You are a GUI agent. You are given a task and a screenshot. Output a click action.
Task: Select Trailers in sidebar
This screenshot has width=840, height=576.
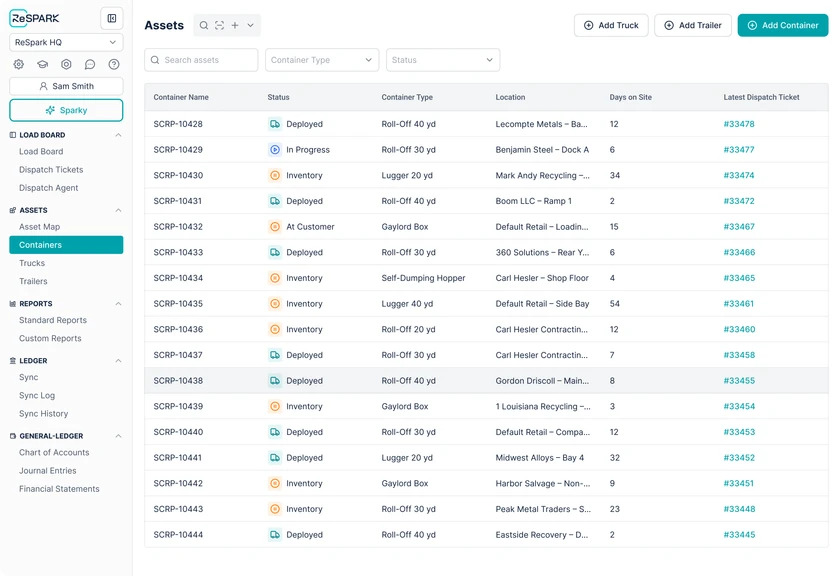[x=33, y=281]
